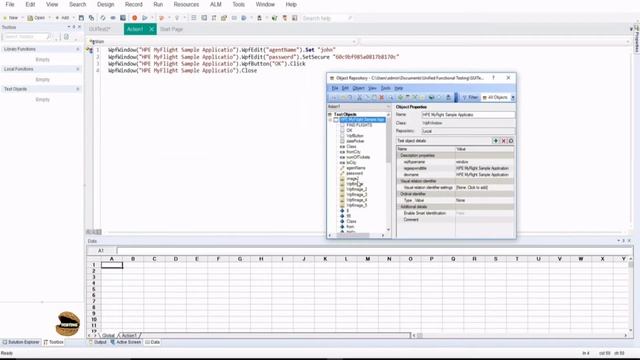
Task: Open the Design menu
Action: 105,4
